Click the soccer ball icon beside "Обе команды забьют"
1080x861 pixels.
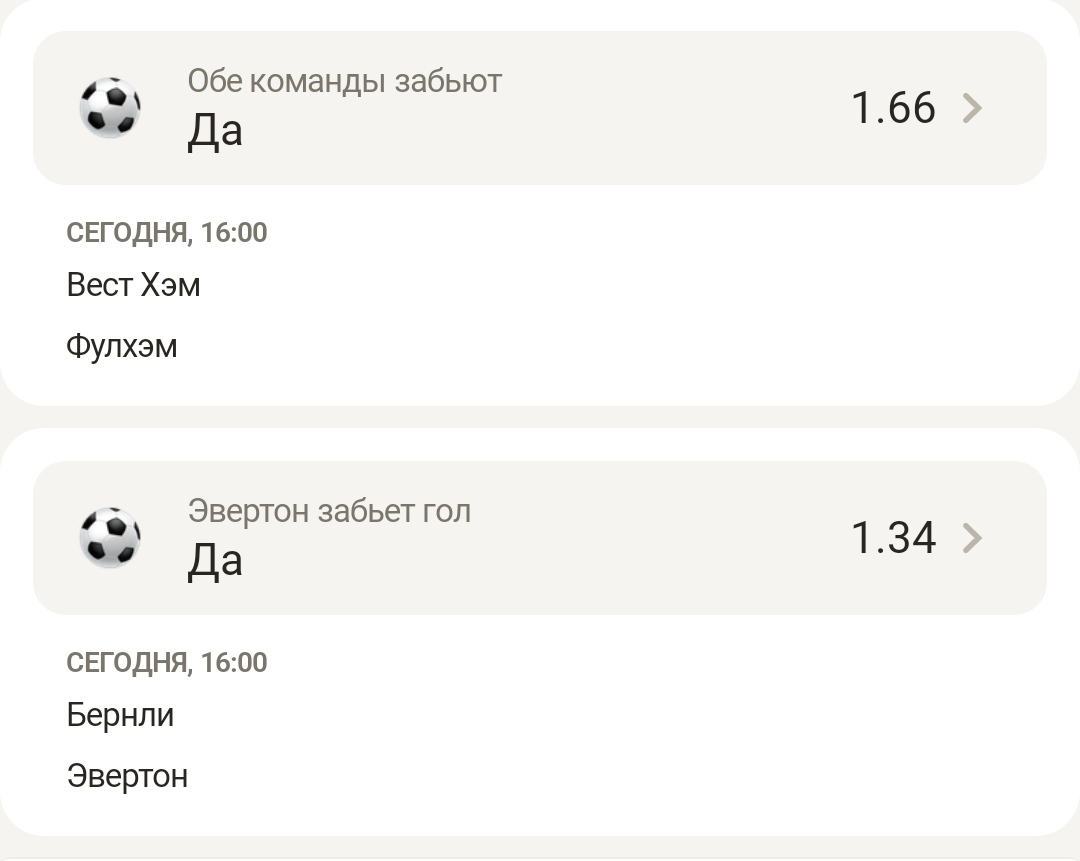click(110, 107)
